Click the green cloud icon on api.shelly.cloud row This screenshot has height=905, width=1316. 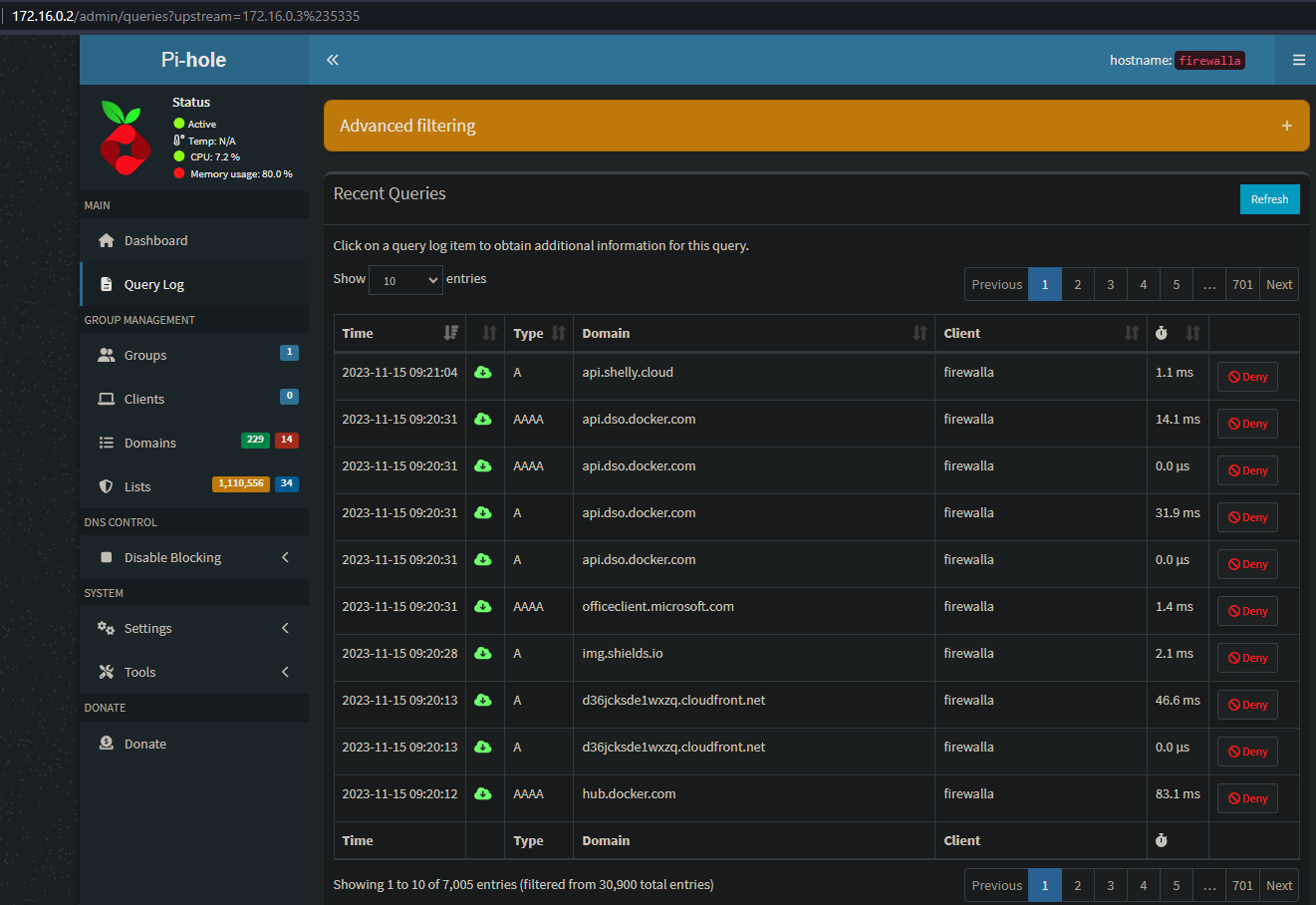[x=485, y=372]
